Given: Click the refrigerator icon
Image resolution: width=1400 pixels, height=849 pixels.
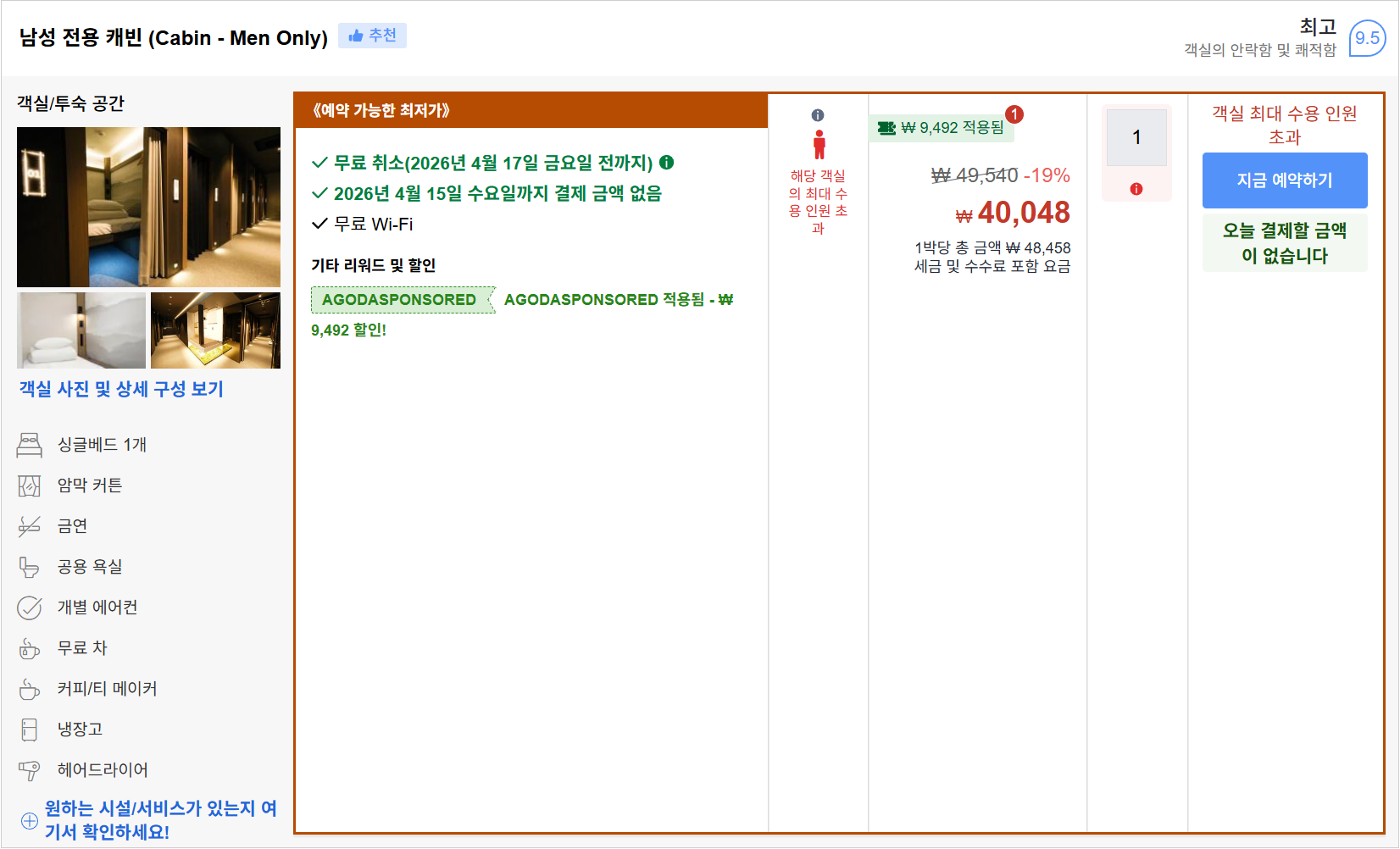Looking at the screenshot, I should point(30,730).
